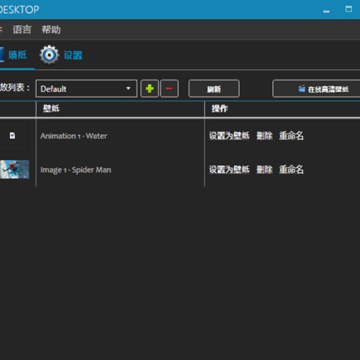
Task: Click the 操作 column header
Action: point(220,109)
